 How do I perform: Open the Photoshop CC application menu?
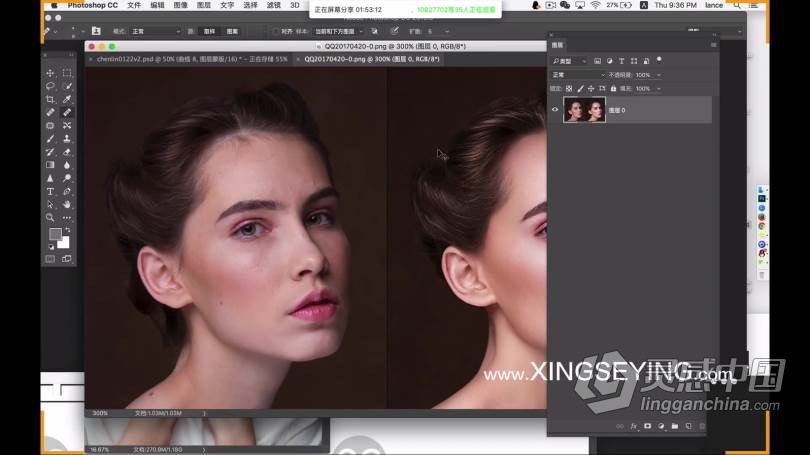pyautogui.click(x=92, y=5)
